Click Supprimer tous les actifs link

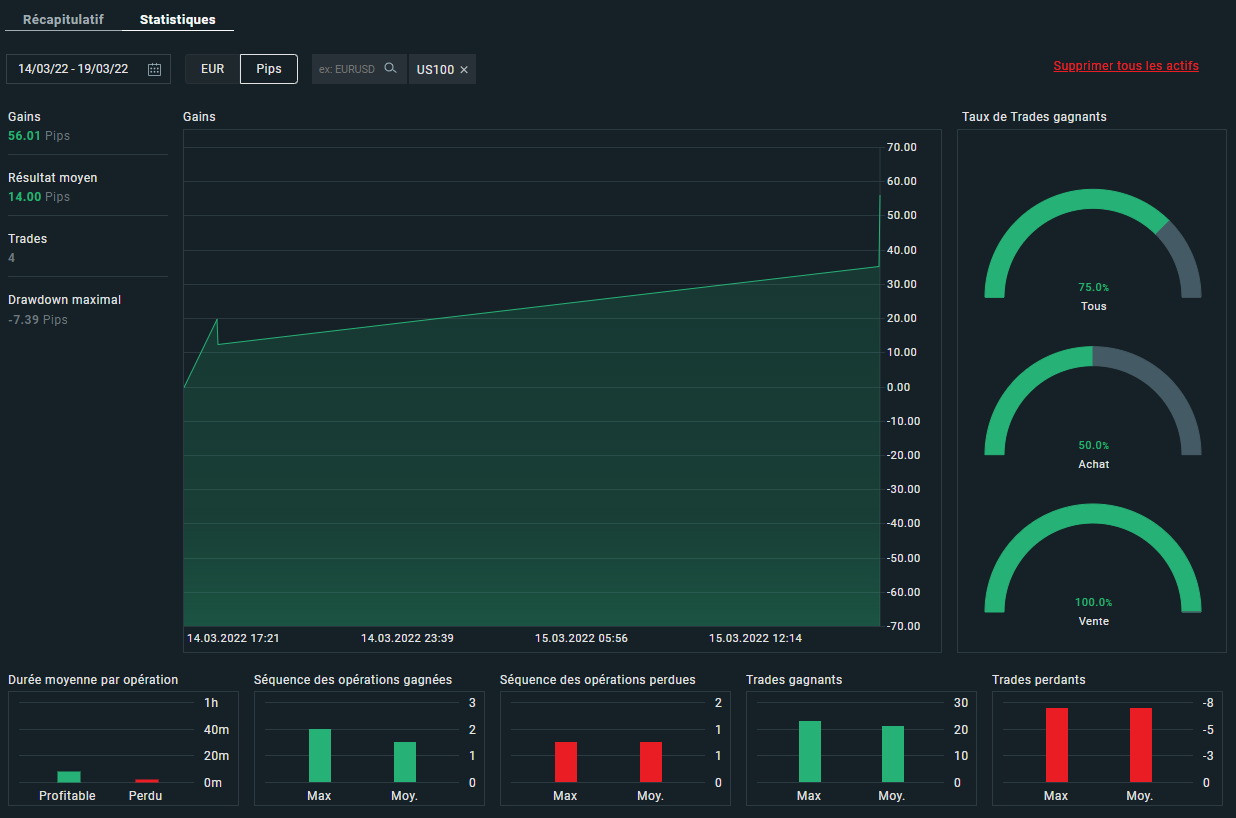pos(1125,66)
